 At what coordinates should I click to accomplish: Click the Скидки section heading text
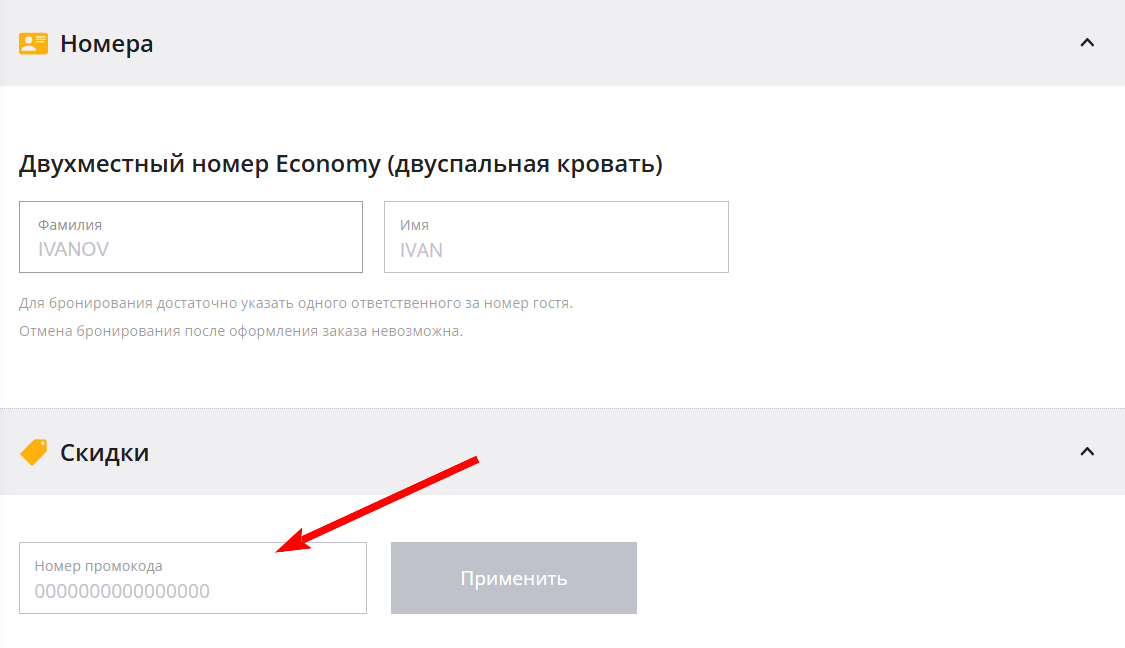click(x=104, y=453)
